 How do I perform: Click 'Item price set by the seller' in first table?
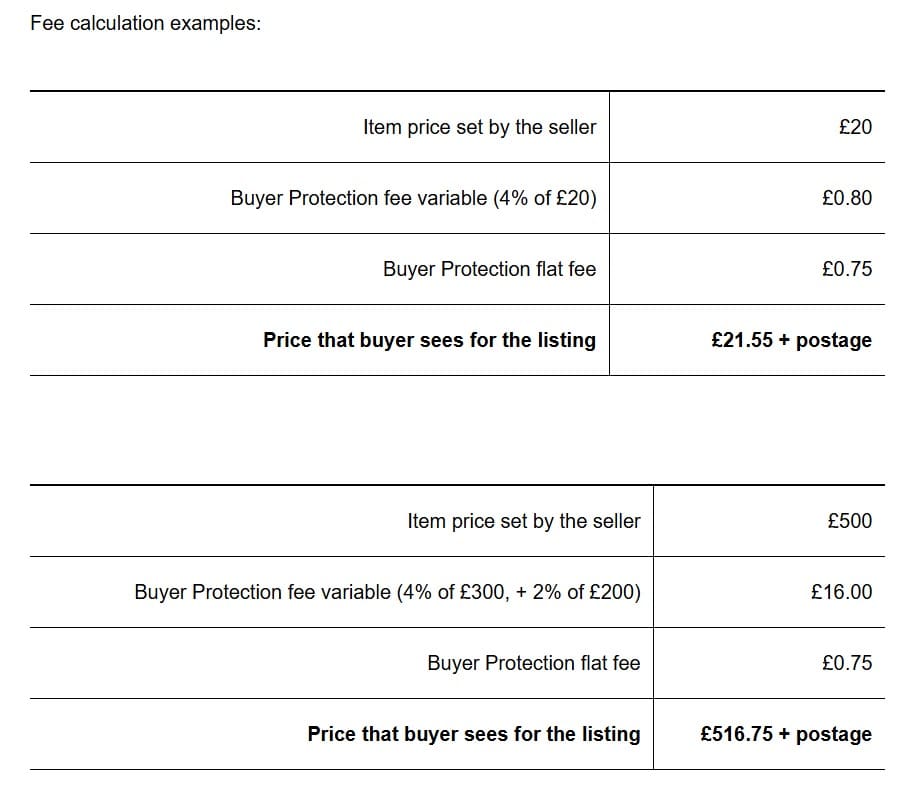pyautogui.click(x=479, y=127)
